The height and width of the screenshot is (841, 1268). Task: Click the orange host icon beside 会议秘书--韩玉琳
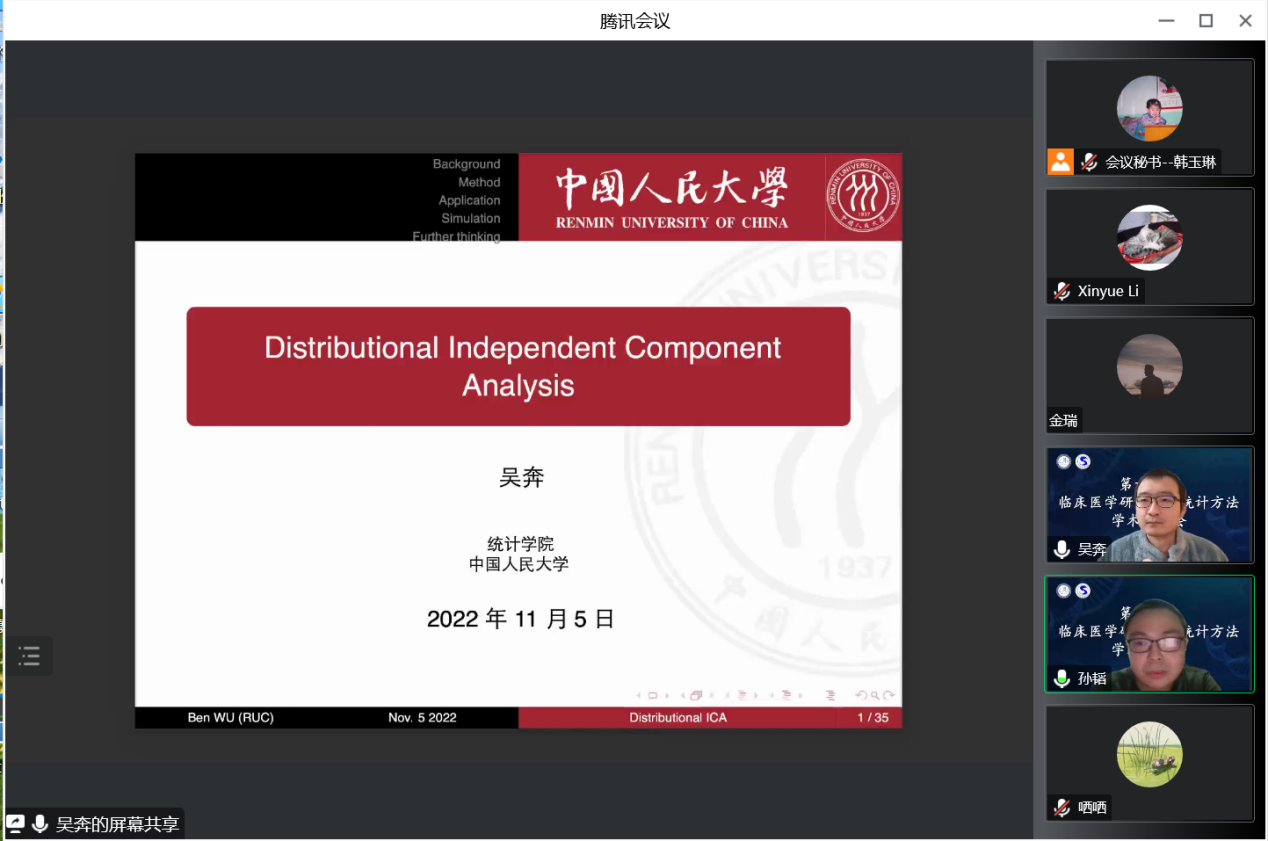tap(1060, 162)
